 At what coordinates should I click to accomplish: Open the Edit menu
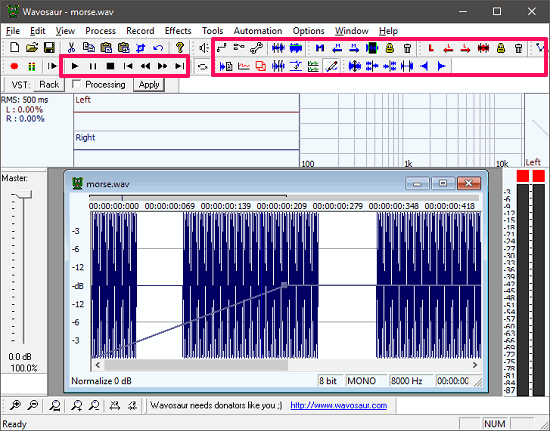pos(38,31)
